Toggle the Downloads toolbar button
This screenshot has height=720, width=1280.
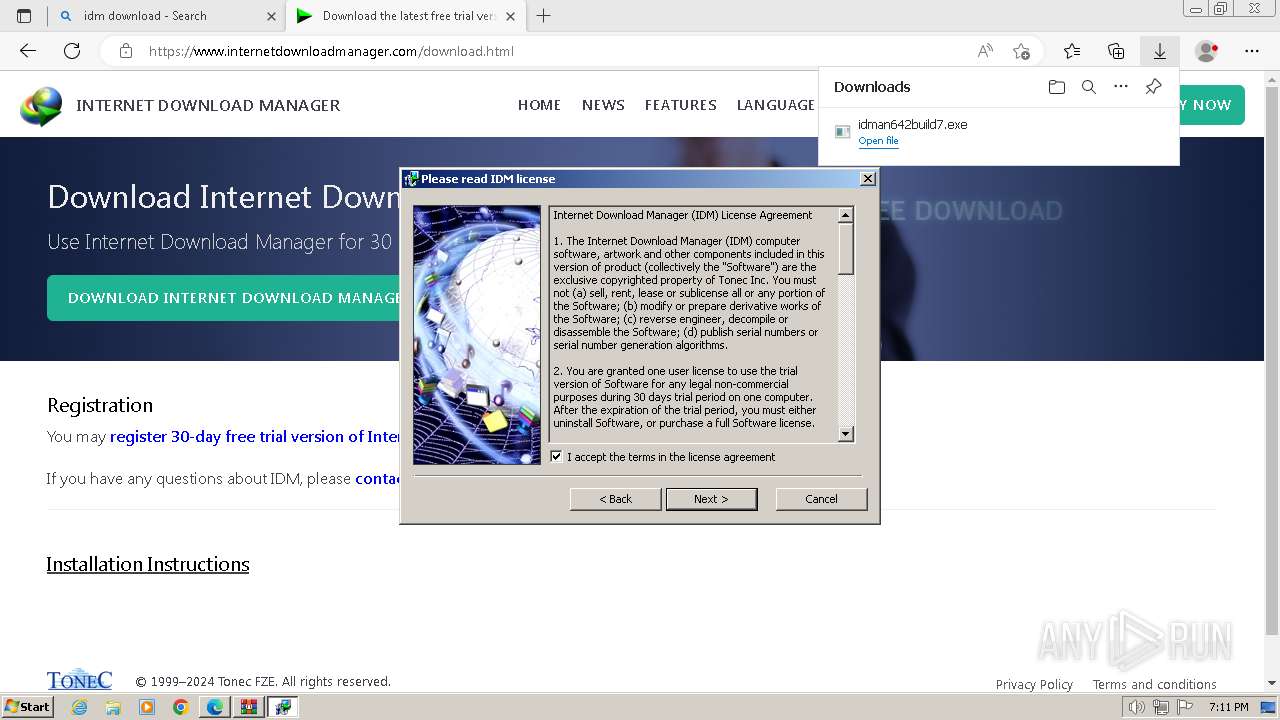1160,51
